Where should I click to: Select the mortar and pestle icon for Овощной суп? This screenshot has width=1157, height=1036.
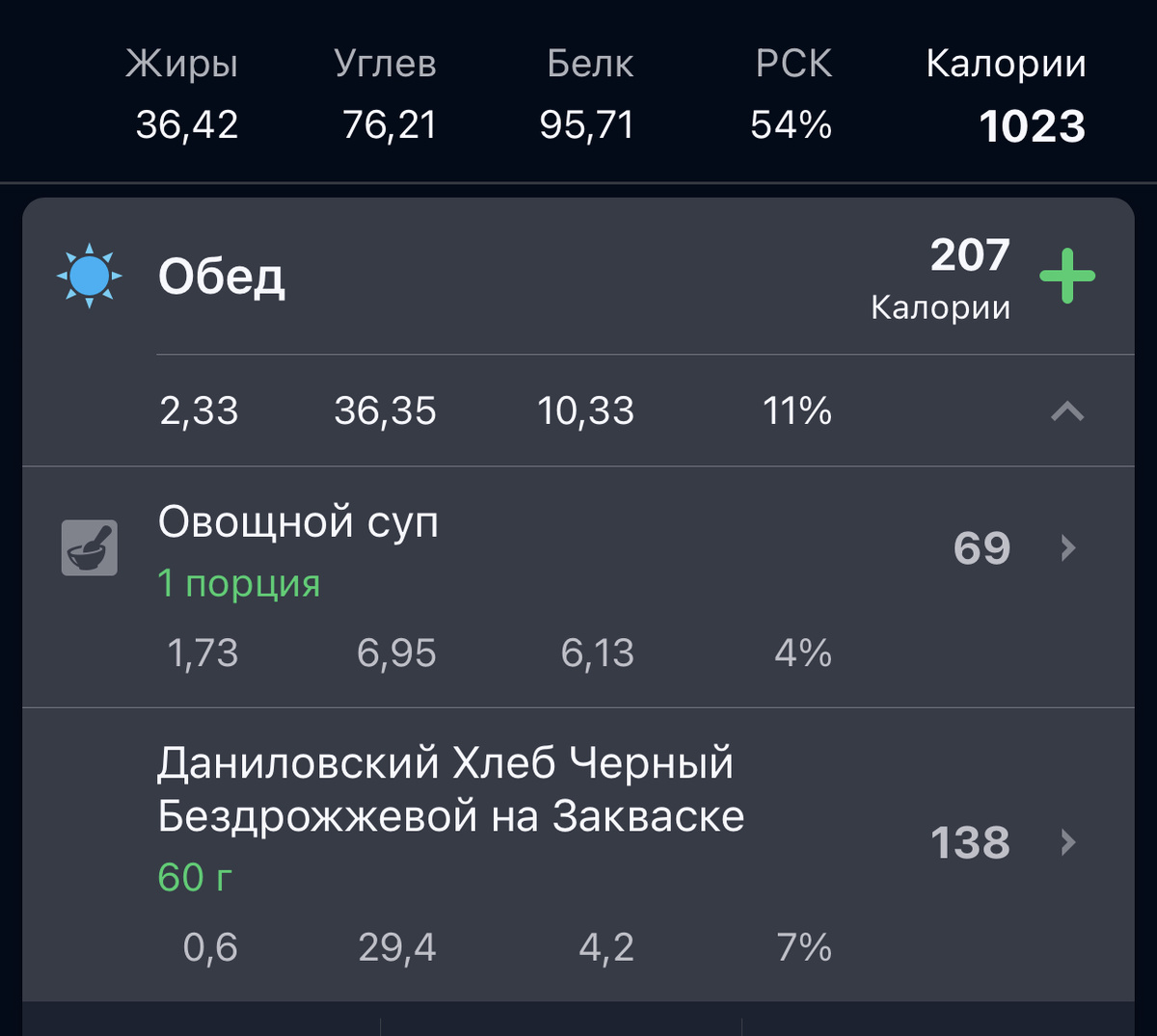pos(89,547)
